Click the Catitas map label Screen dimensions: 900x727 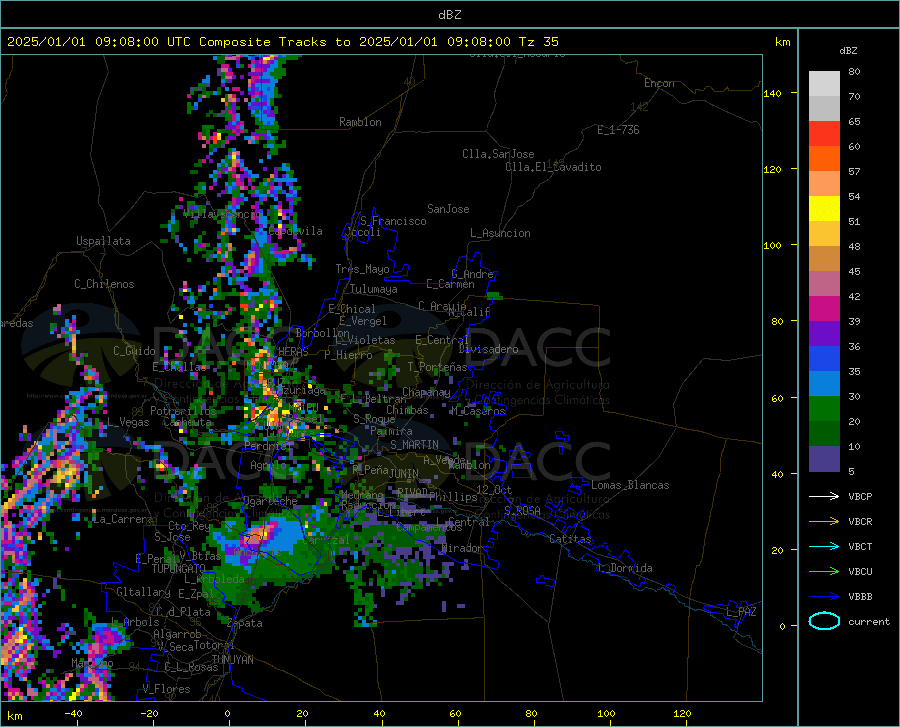tap(570, 539)
